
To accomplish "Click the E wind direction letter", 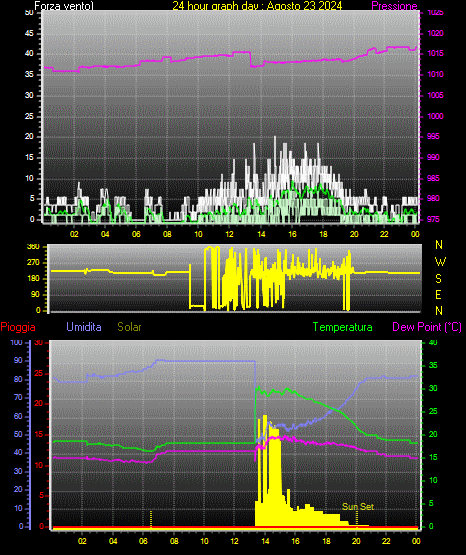I will [438, 295].
